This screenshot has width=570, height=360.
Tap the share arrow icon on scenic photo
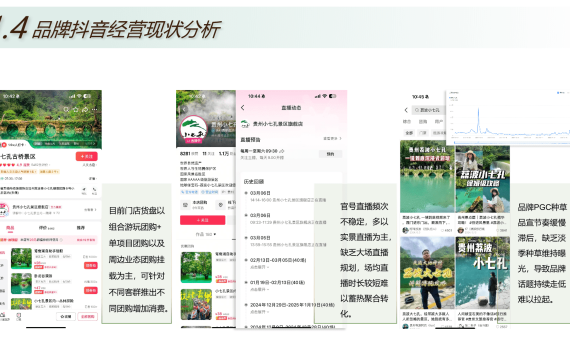point(85,109)
